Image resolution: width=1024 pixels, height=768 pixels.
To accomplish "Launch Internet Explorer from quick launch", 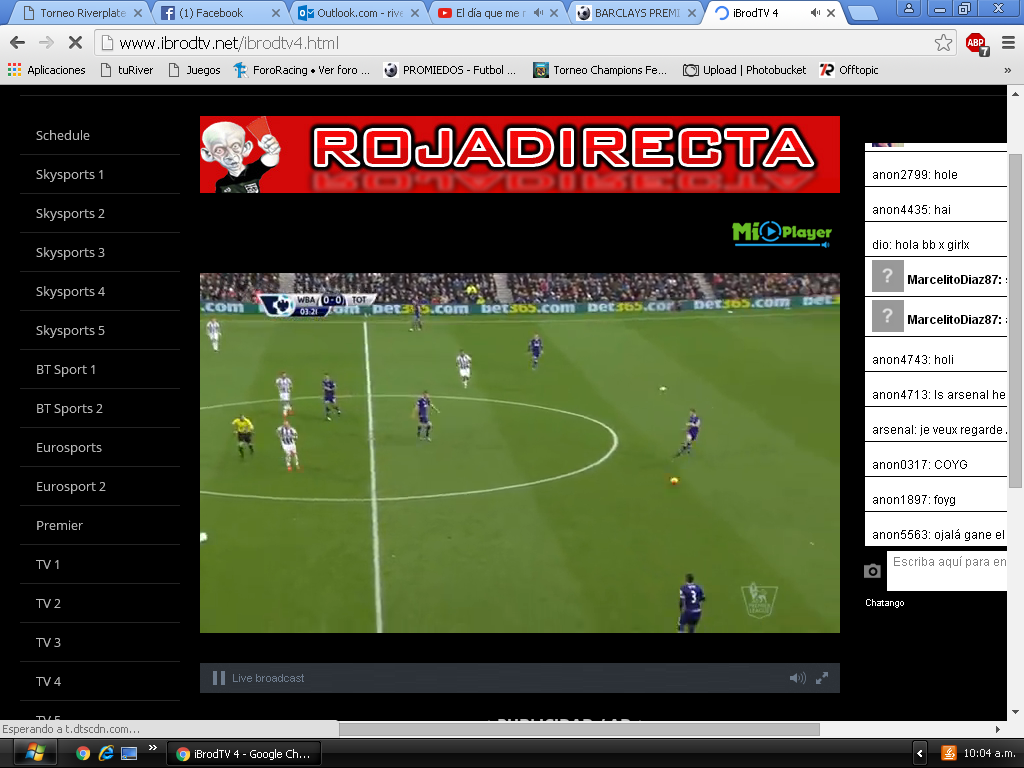I will point(105,754).
